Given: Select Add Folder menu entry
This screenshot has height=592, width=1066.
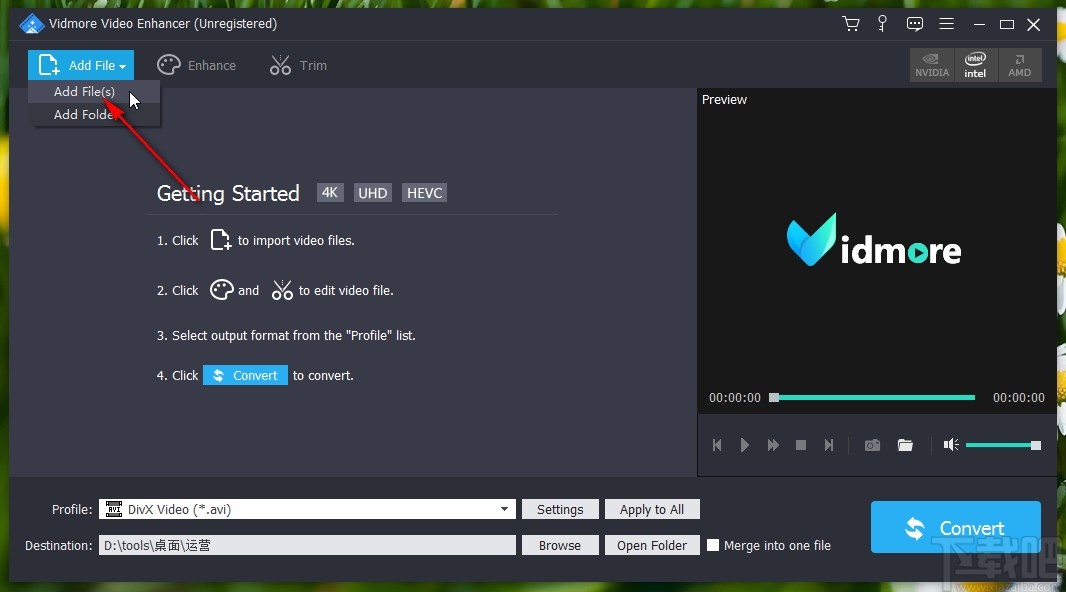Looking at the screenshot, I should click(94, 114).
